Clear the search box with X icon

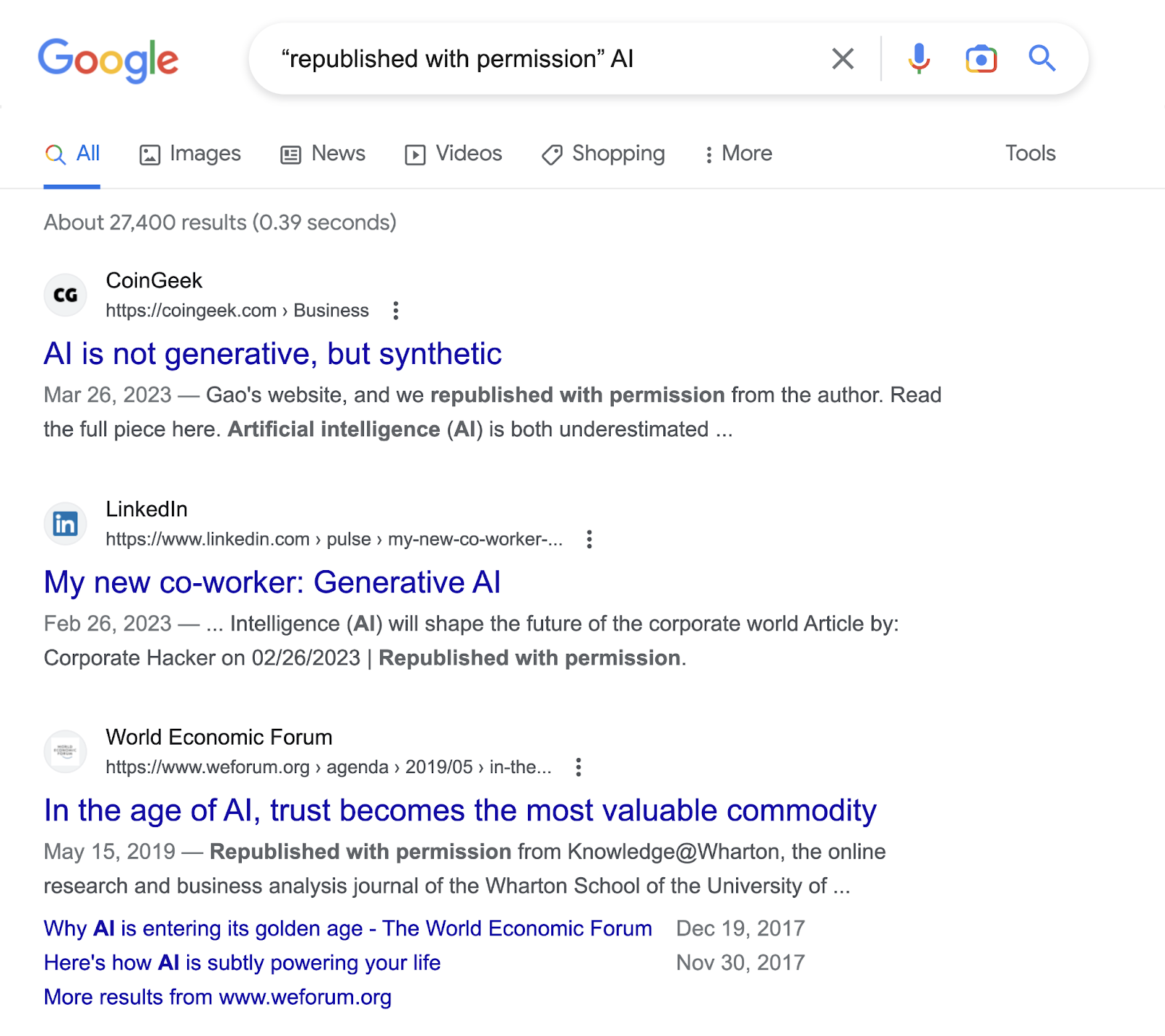point(842,58)
